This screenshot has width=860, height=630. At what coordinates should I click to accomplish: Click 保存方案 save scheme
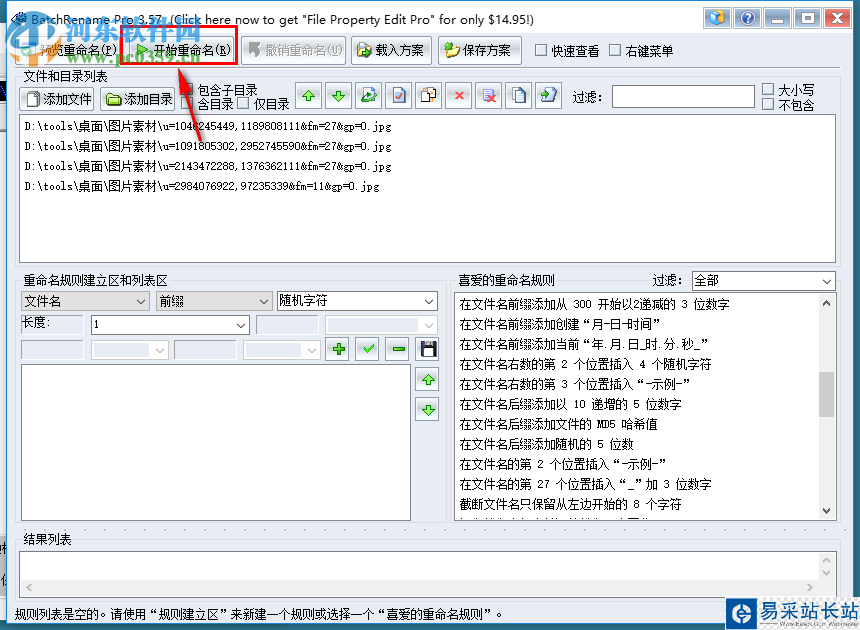(x=479, y=50)
